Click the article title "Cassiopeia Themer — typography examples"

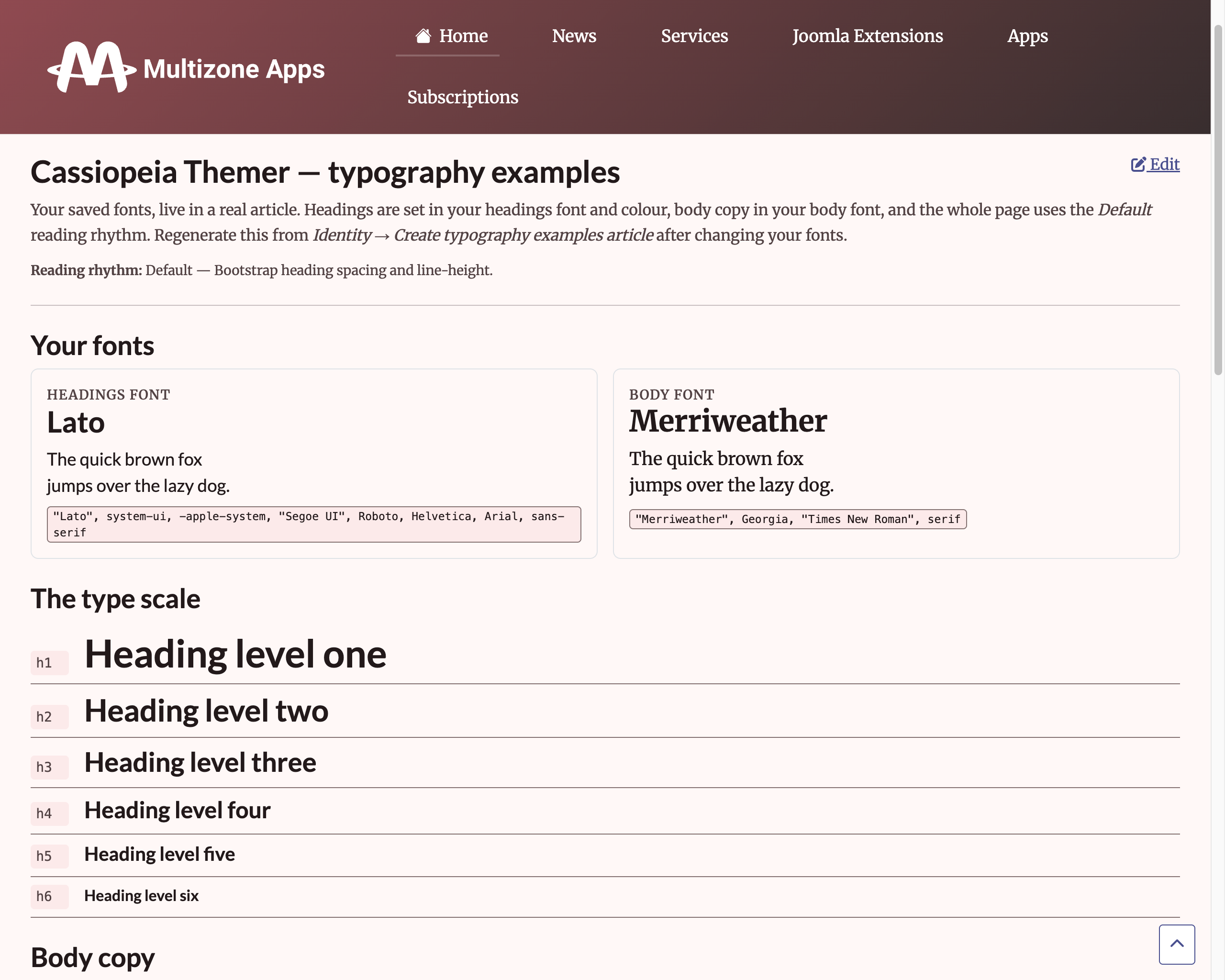click(x=325, y=172)
